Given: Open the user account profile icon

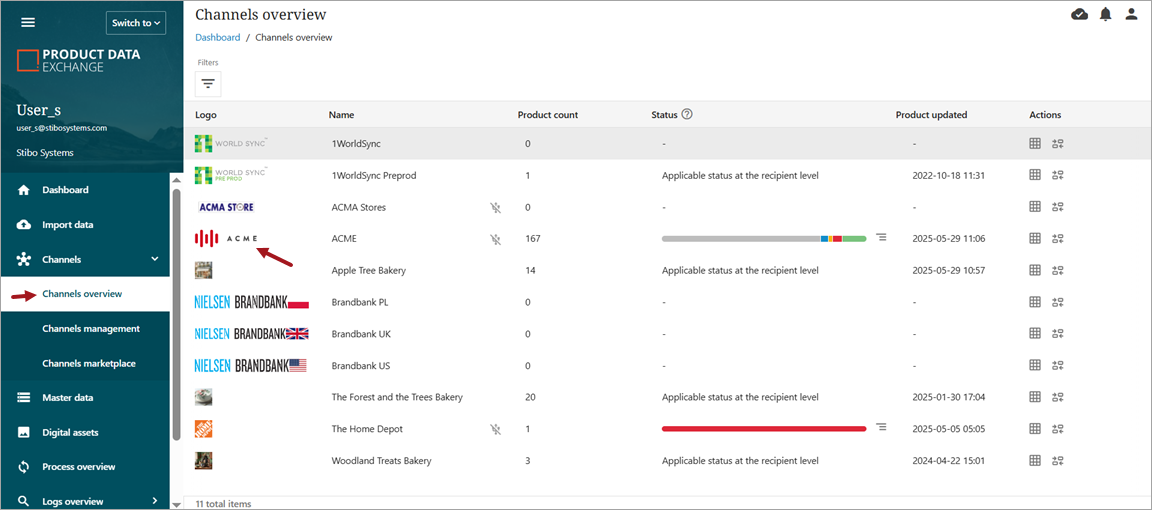Looking at the screenshot, I should 1132,14.
